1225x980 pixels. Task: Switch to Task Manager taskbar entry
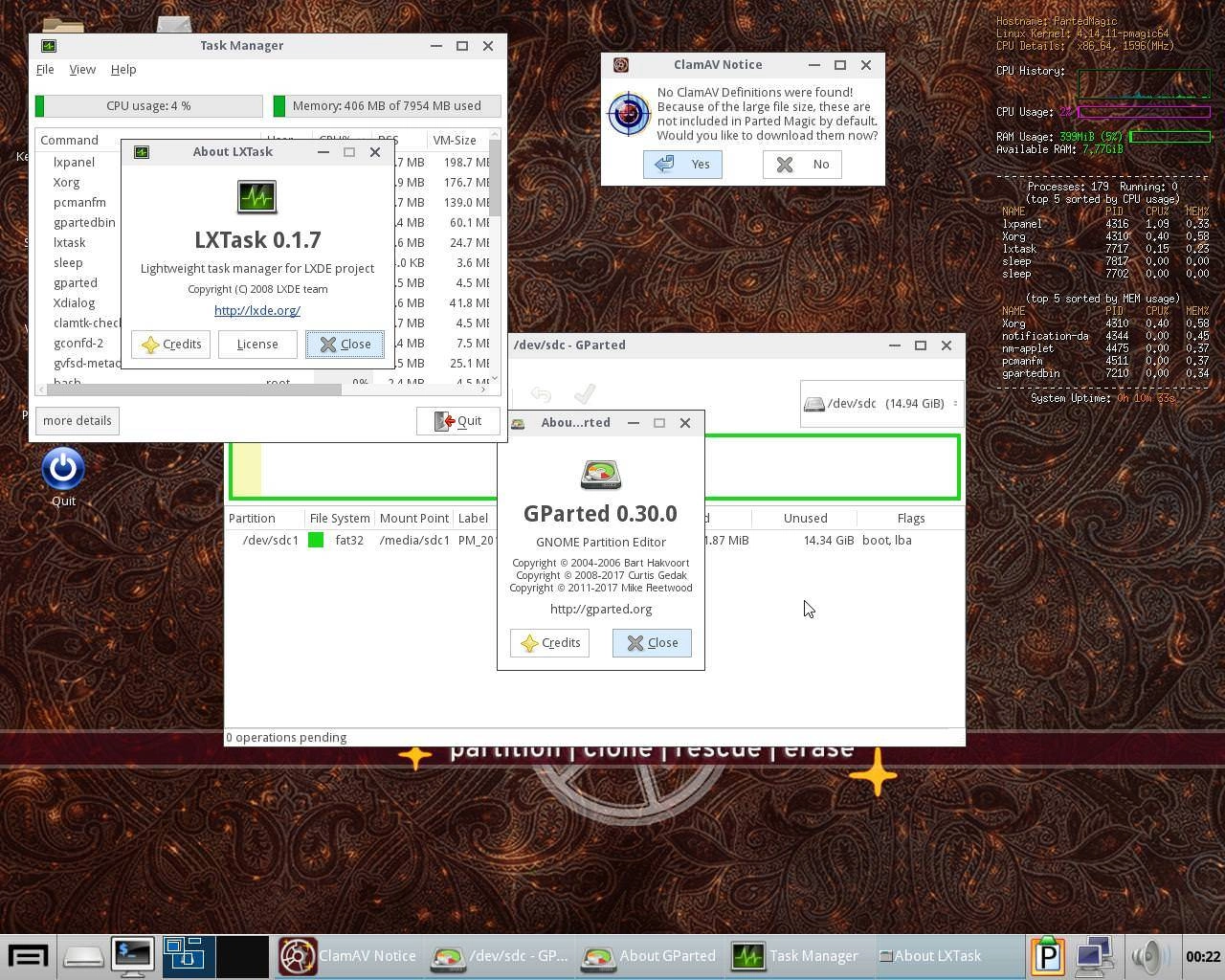pyautogui.click(x=802, y=956)
